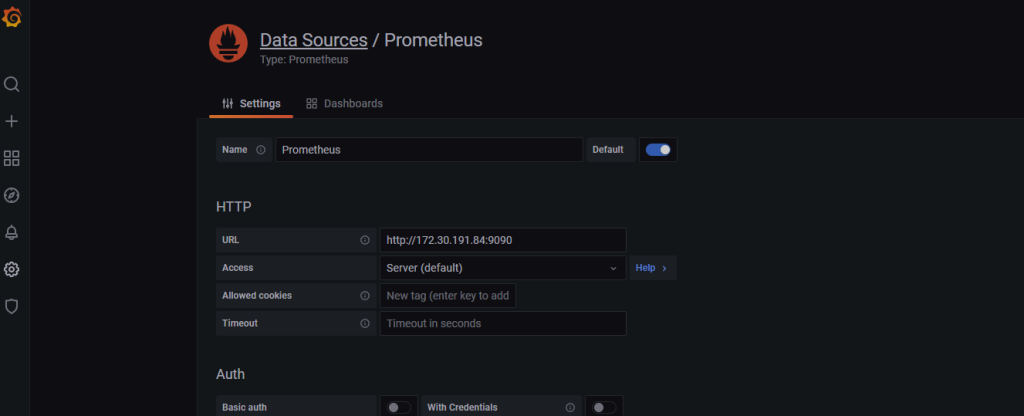Click the URL input field

[x=503, y=240]
